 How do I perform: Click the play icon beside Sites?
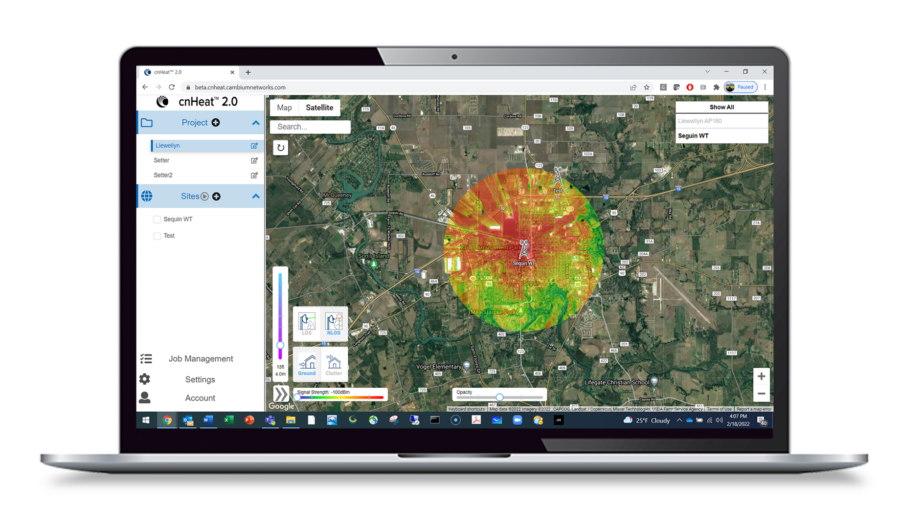(205, 196)
